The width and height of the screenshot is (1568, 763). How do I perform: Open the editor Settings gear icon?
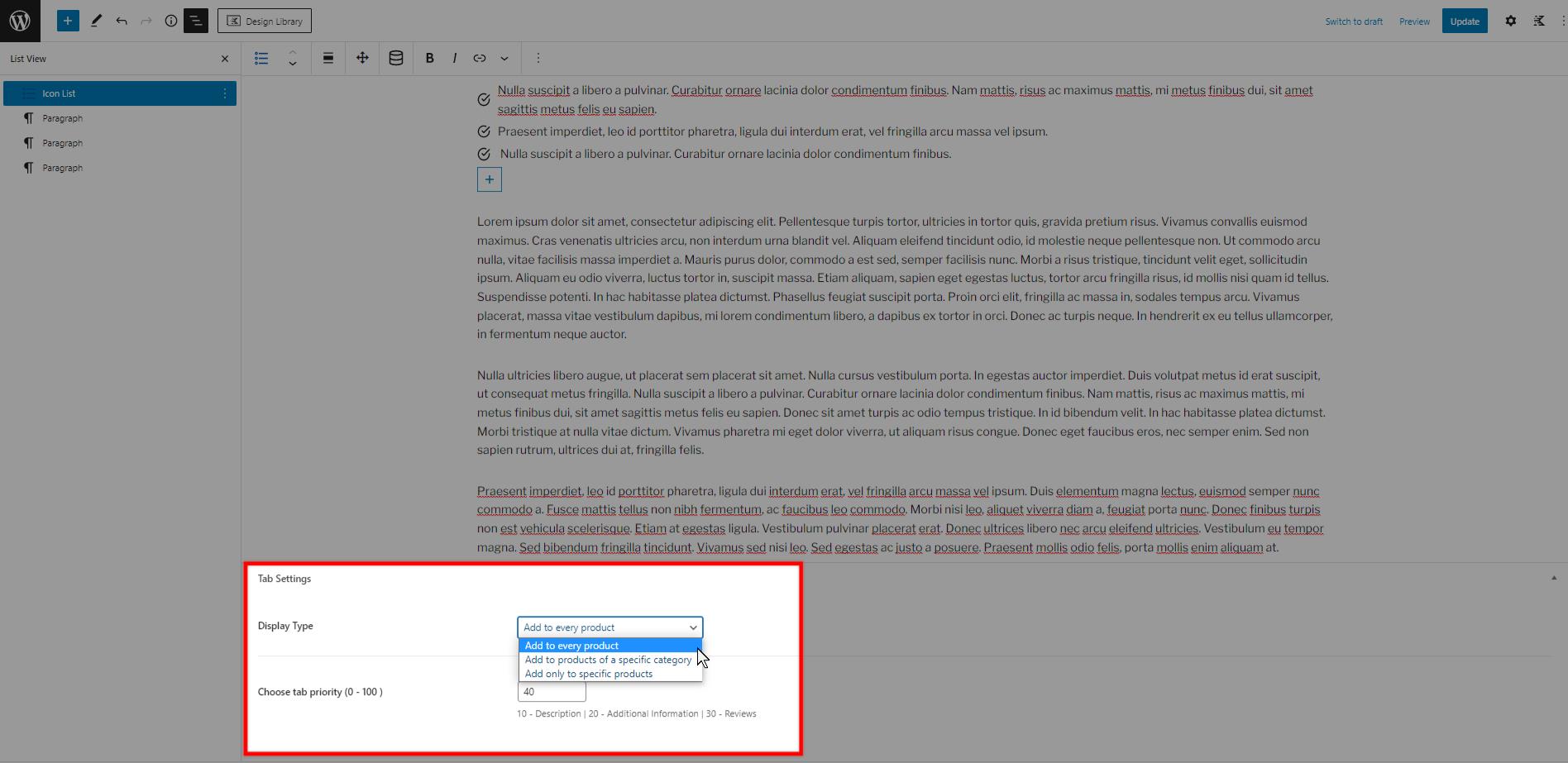[x=1510, y=21]
